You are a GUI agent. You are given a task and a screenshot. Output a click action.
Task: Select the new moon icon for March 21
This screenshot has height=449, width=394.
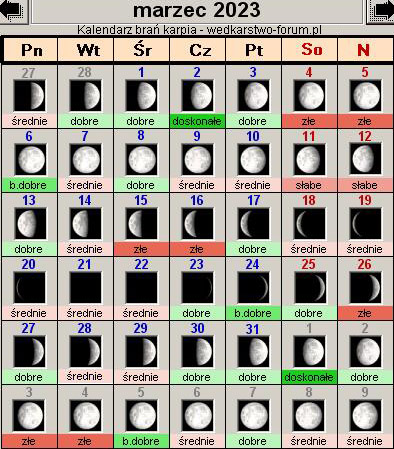[x=86, y=288]
